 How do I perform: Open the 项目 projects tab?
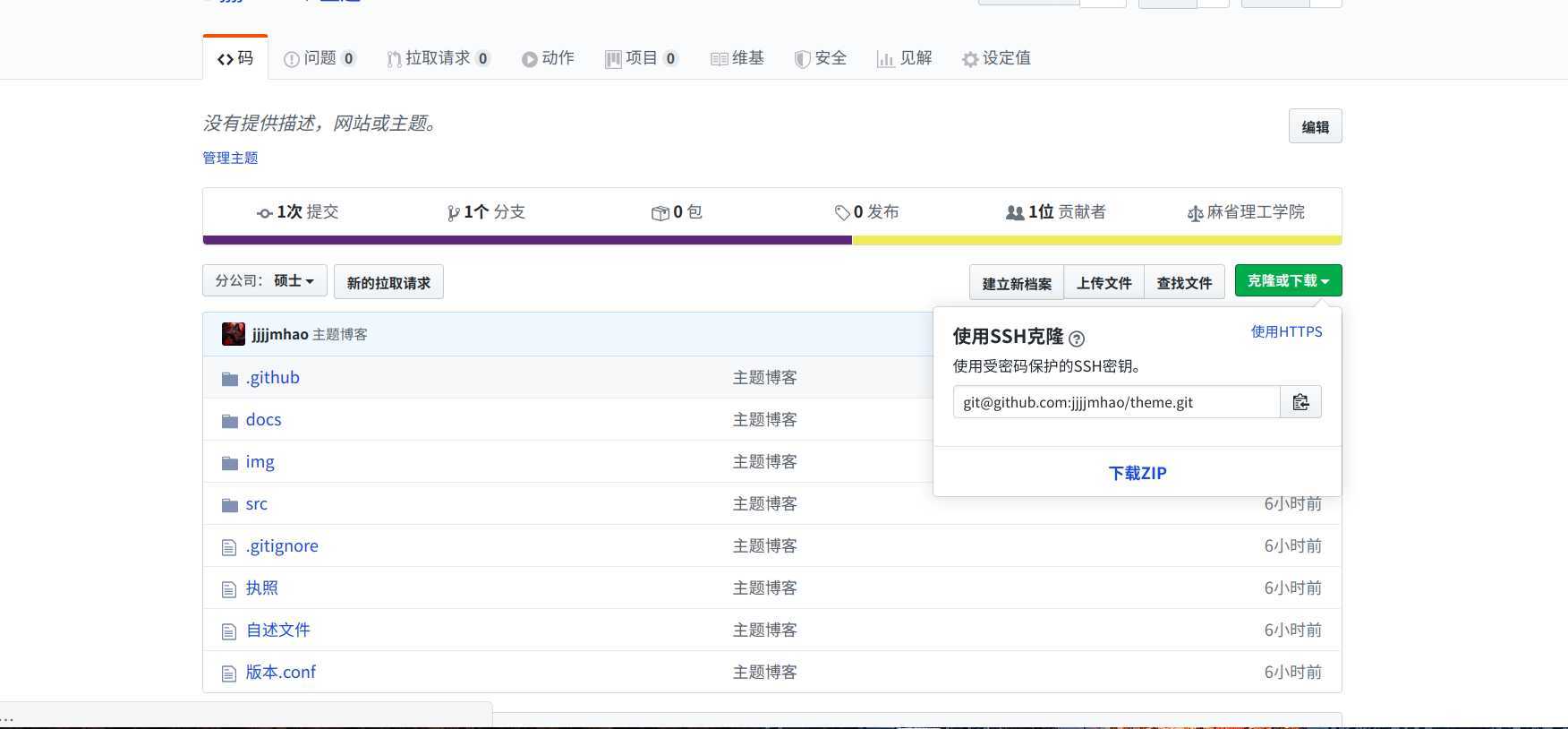[x=642, y=58]
